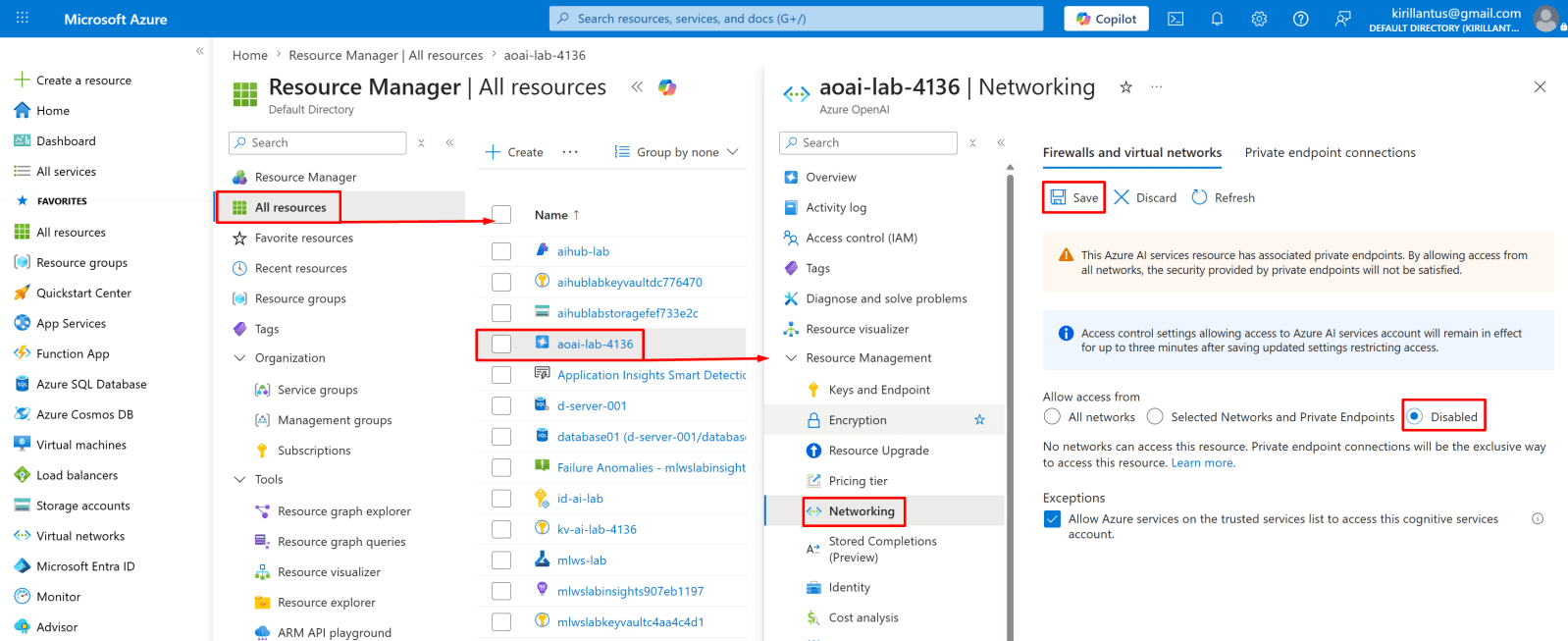Open the feedback icon in top bar
The height and width of the screenshot is (641, 1568).
[1343, 19]
